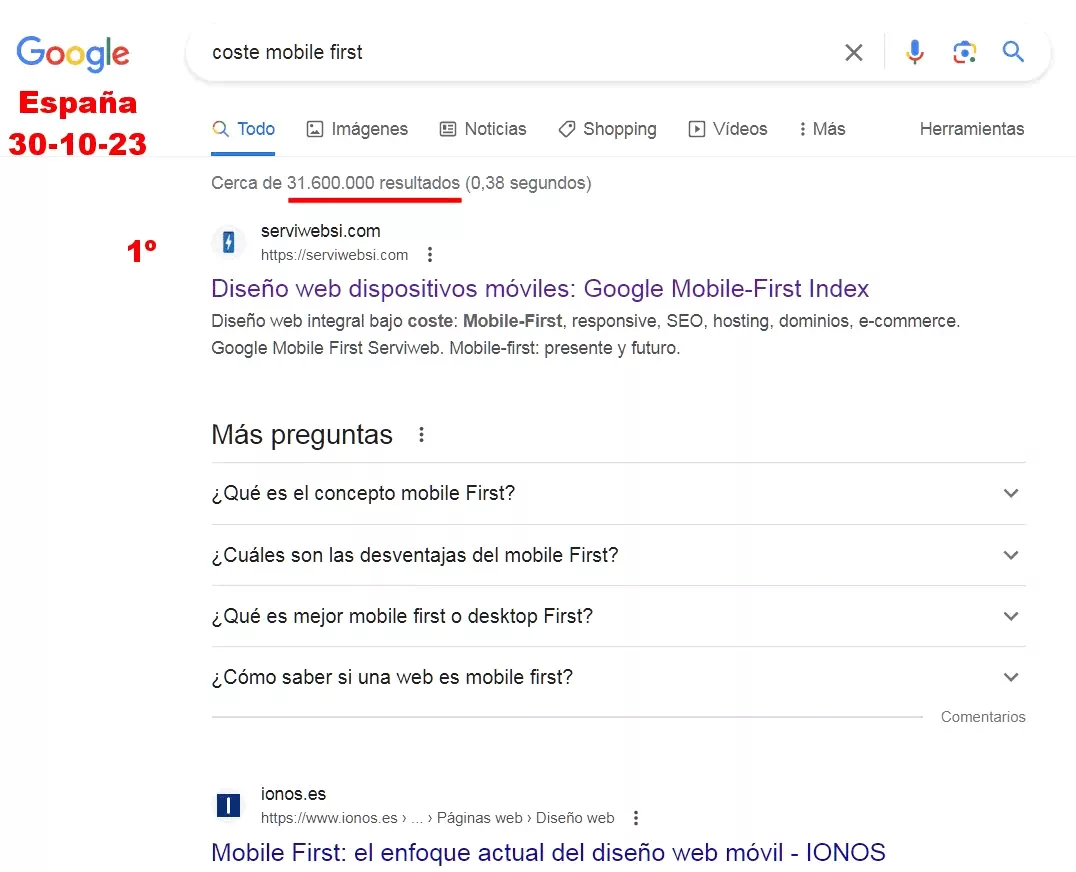The image size is (1076, 872).
Task: Open options menu next to ionos.es breadcrumb
Action: tap(636, 818)
